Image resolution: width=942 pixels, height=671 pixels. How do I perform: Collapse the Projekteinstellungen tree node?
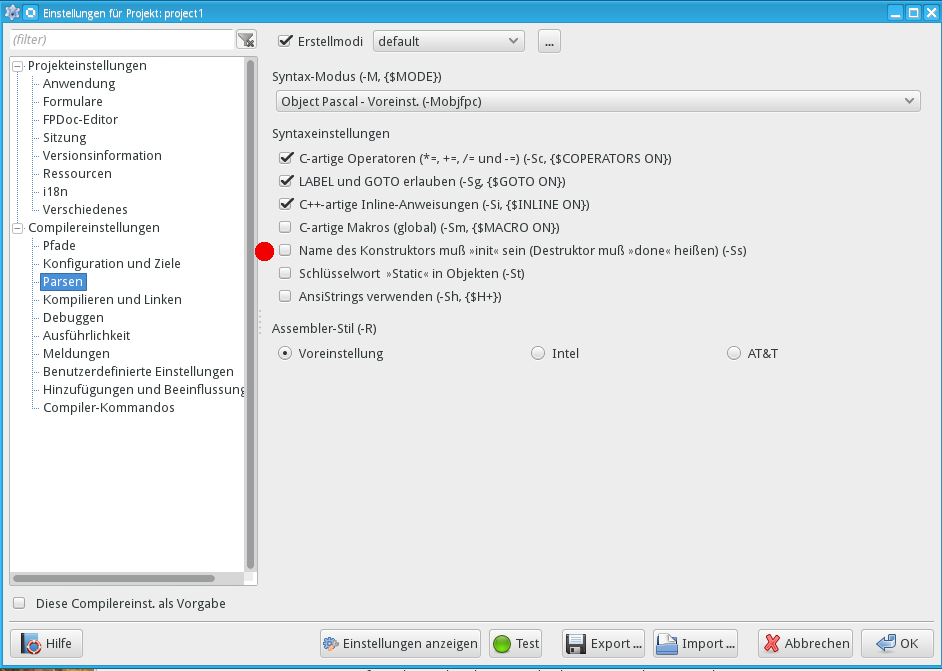point(18,66)
